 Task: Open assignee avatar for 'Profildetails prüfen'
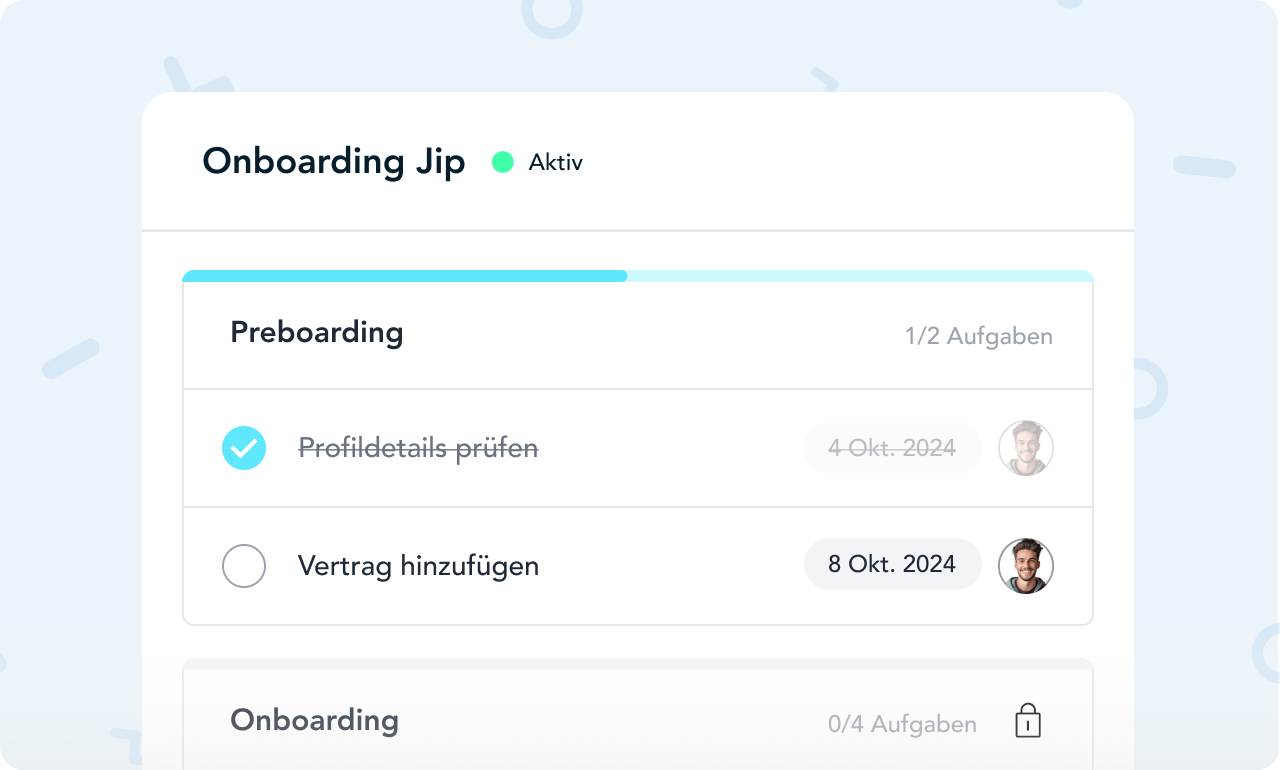pyautogui.click(x=1026, y=448)
